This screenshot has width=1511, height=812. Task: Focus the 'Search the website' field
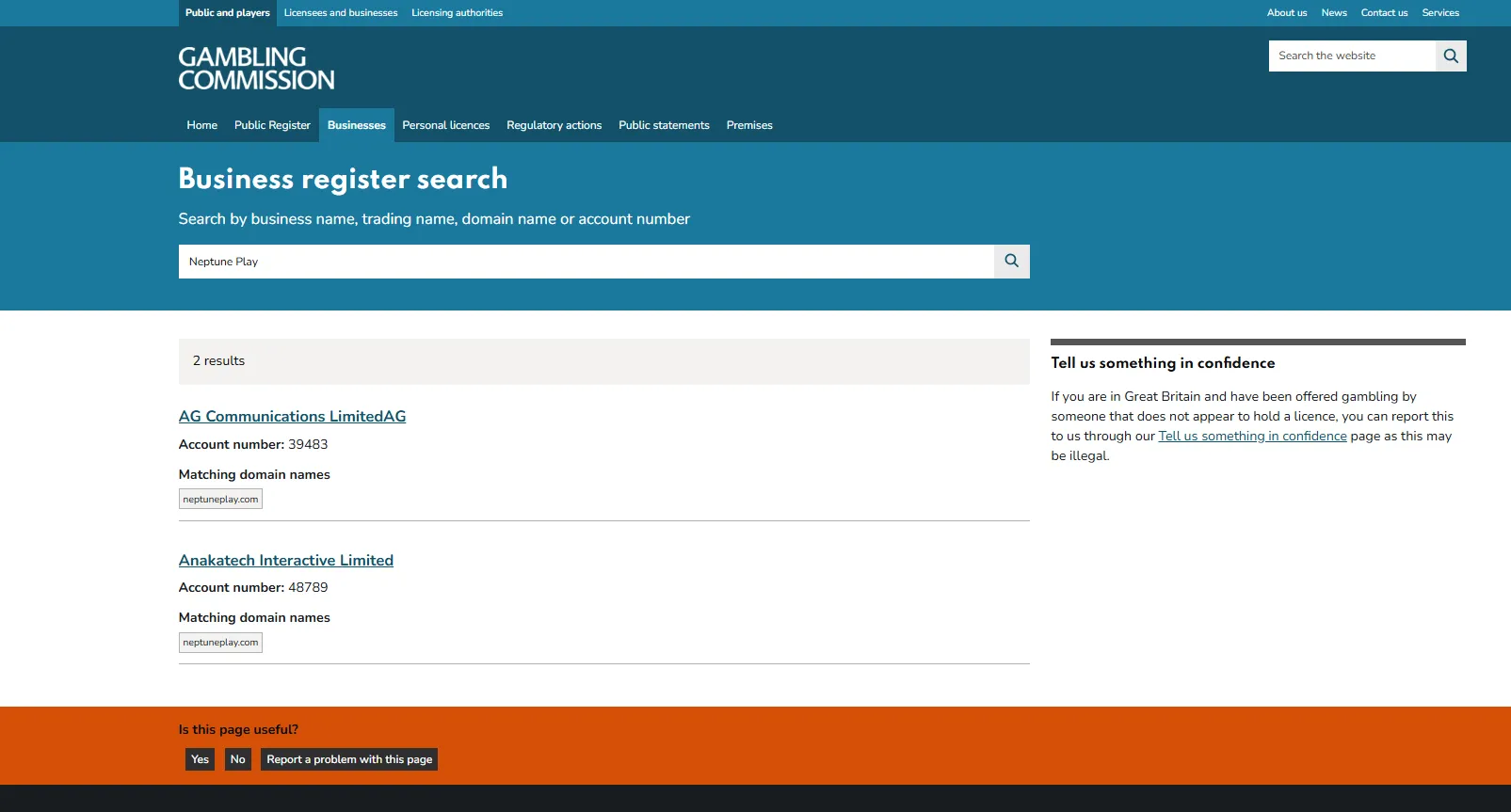[1352, 56]
